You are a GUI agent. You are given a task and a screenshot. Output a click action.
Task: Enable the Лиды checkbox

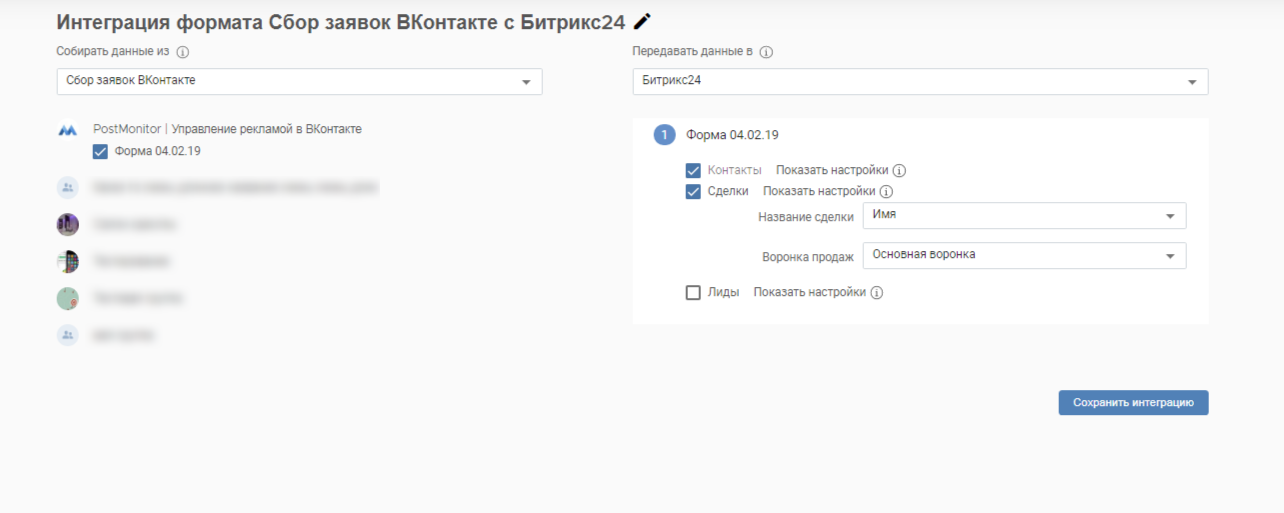(x=693, y=293)
